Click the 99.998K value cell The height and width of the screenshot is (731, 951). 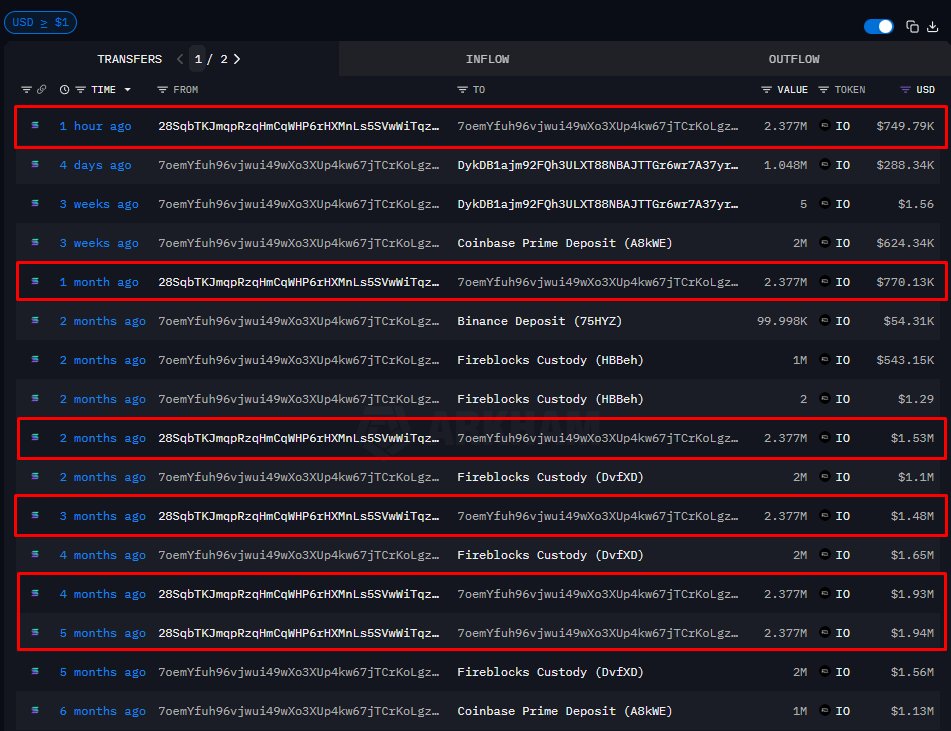pyautogui.click(x=782, y=321)
